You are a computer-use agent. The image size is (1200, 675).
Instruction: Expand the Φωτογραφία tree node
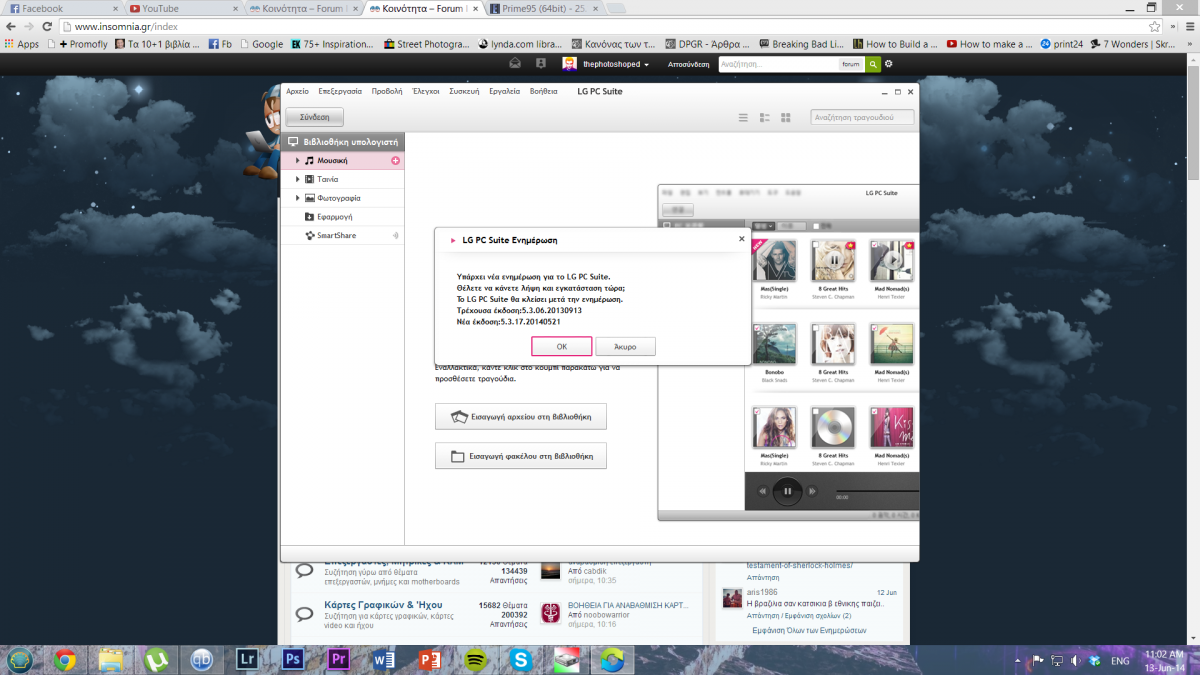pyautogui.click(x=297, y=198)
